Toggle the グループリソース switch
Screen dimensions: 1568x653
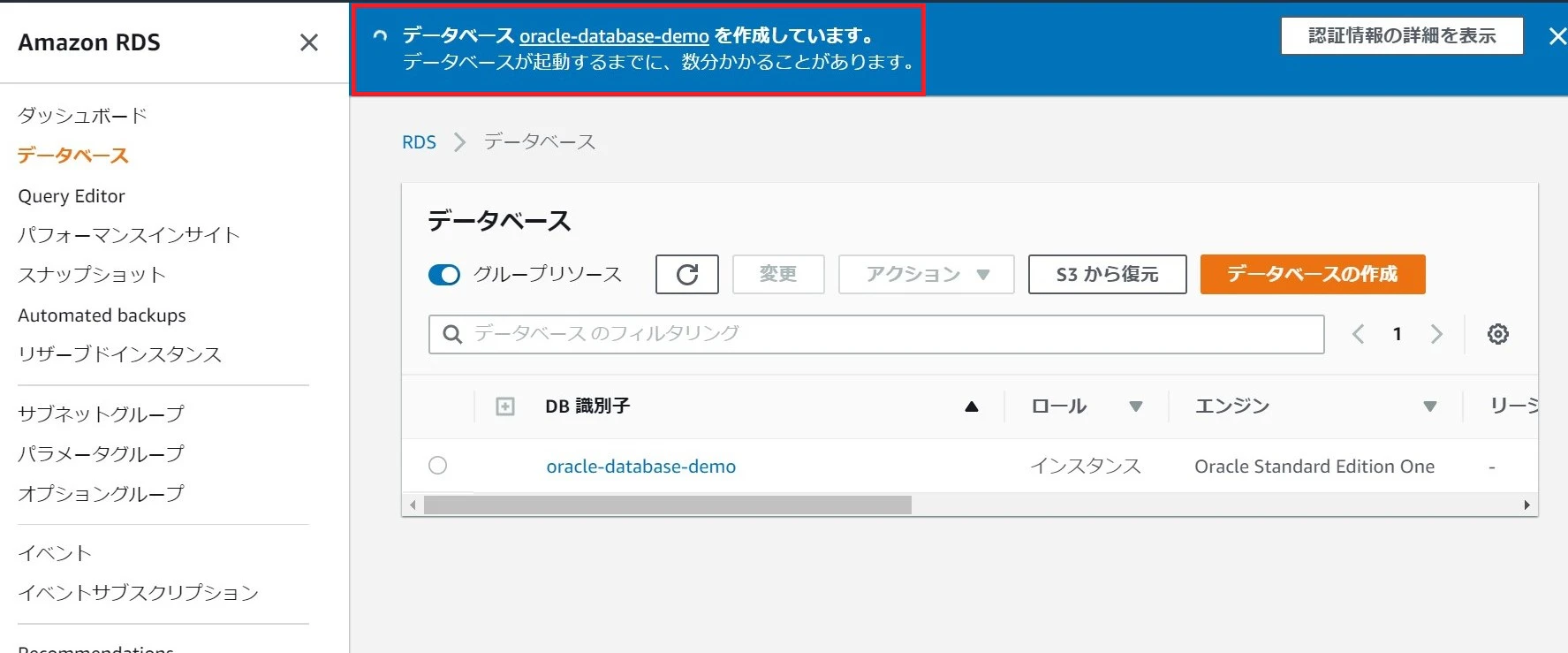[444, 275]
